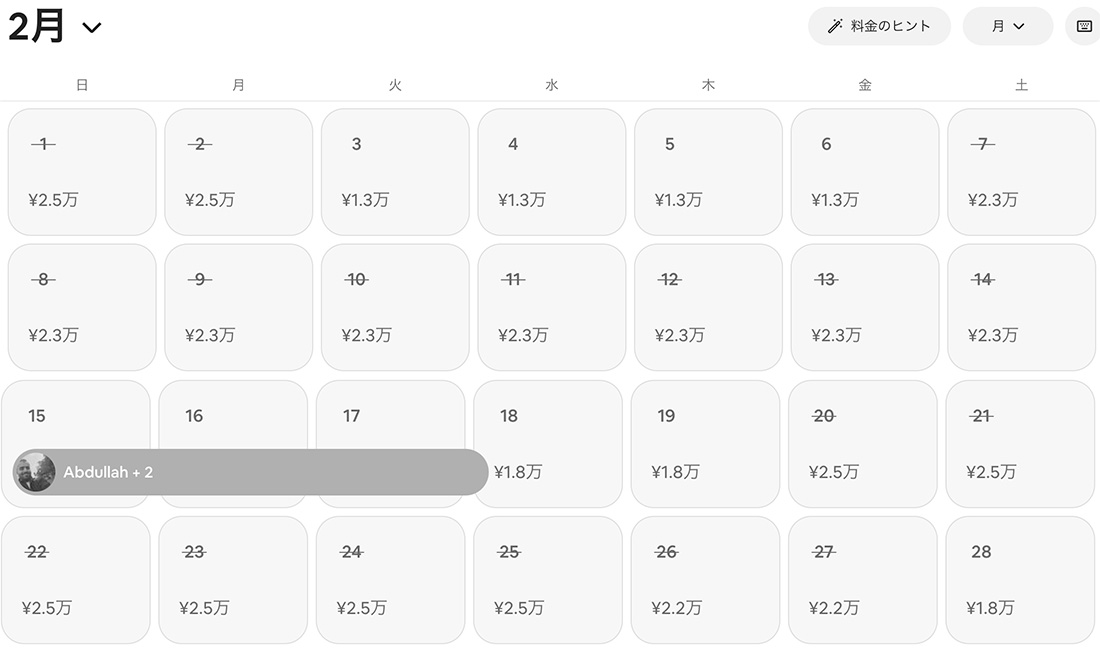
Task: Select blocked February 10 cell
Action: pyautogui.click(x=395, y=307)
